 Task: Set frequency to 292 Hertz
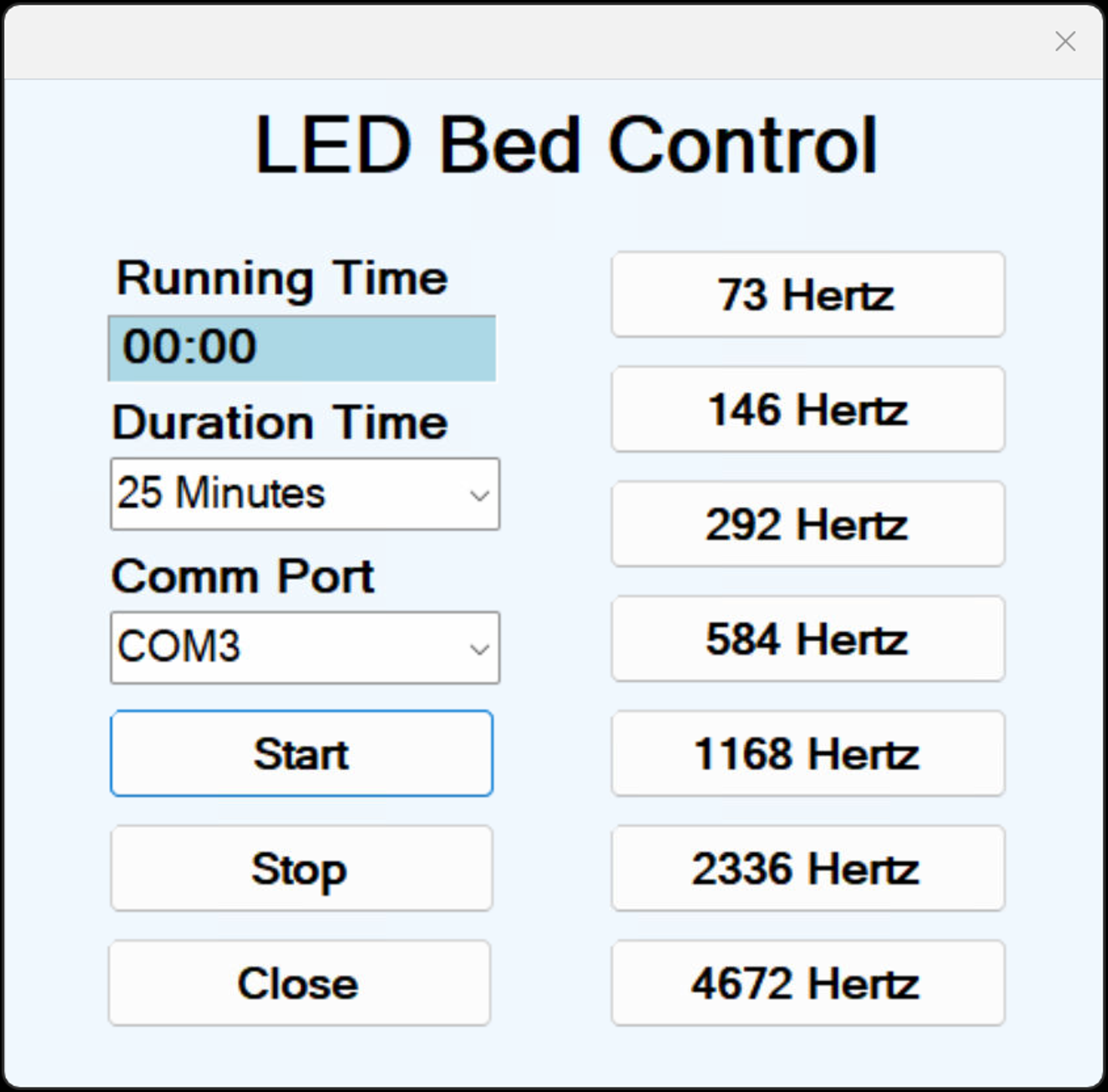(x=808, y=524)
